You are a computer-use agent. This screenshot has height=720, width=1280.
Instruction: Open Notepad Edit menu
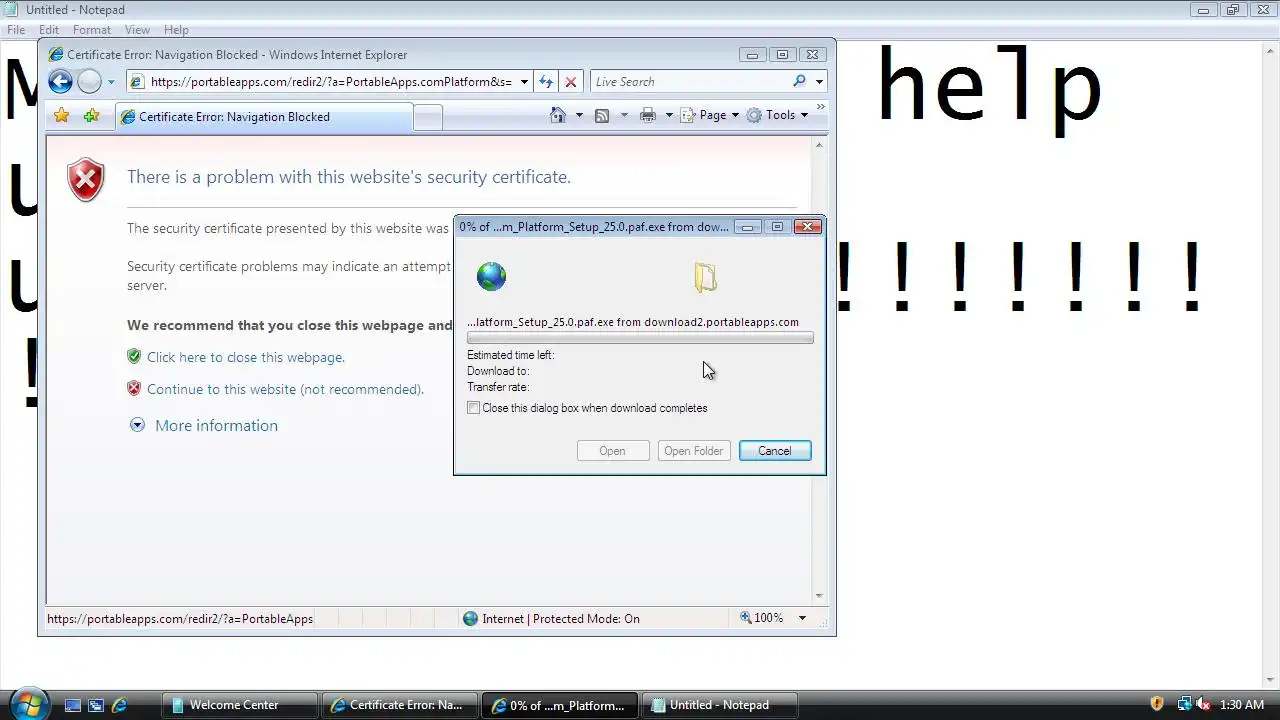49,30
